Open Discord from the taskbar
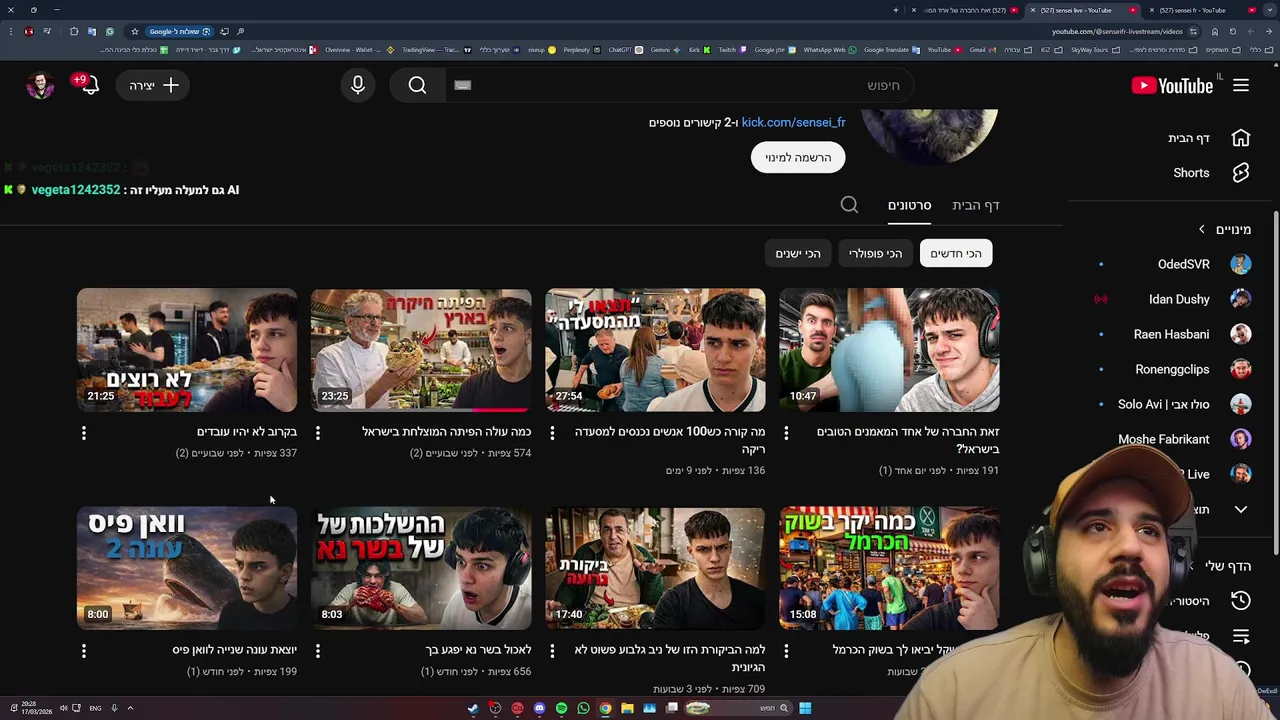The width and height of the screenshot is (1280, 720). [539, 708]
